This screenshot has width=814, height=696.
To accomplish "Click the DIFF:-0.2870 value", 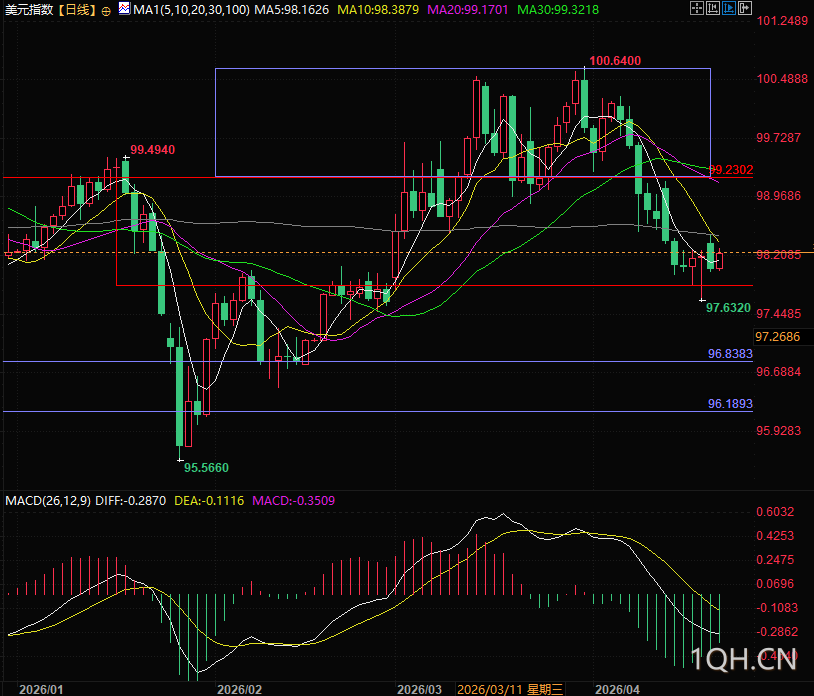I will [x=131, y=501].
